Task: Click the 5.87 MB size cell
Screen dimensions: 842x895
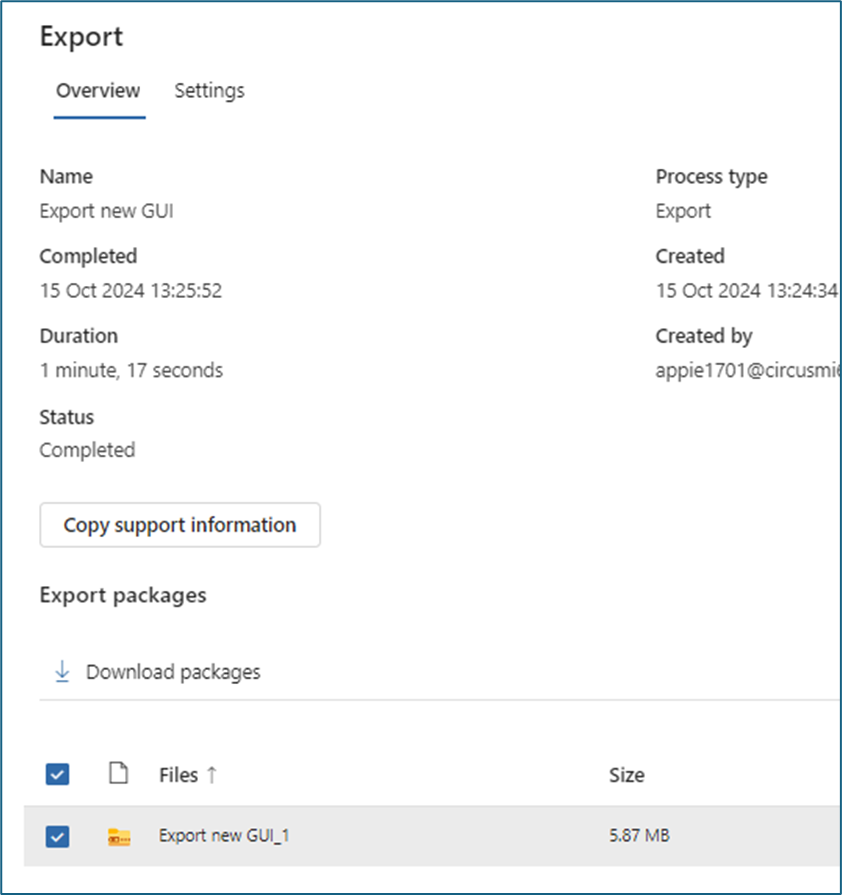Action: click(x=639, y=836)
